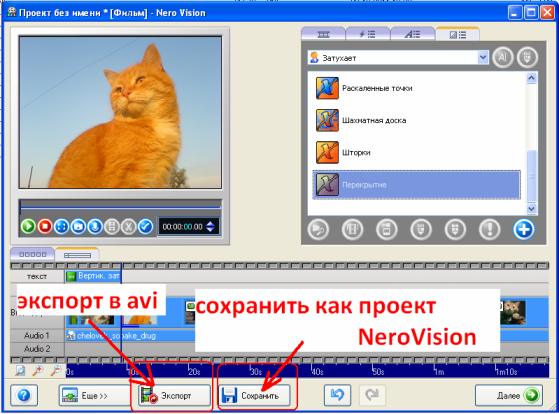559x414 pixels.
Task: Maximize the Nero Vision window
Action: click(x=531, y=13)
